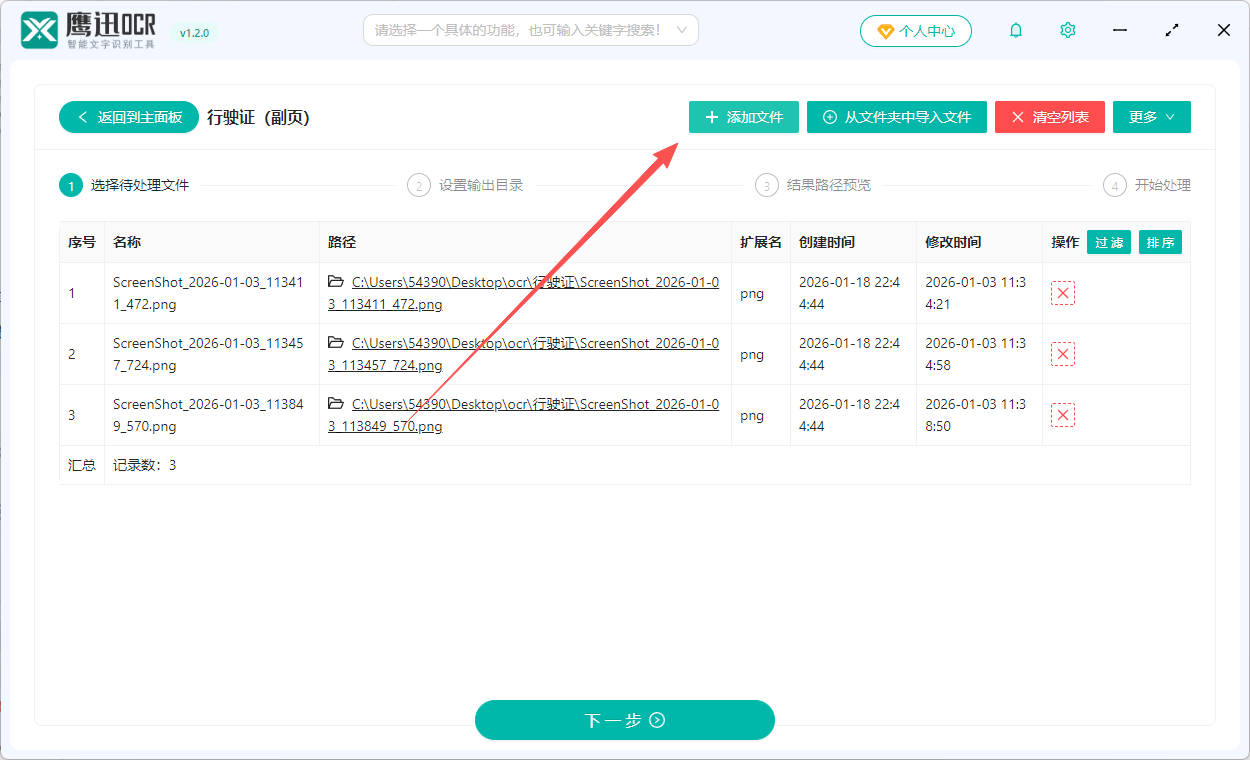1250x760 pixels.
Task: Open the notification bell icon
Action: [1015, 30]
